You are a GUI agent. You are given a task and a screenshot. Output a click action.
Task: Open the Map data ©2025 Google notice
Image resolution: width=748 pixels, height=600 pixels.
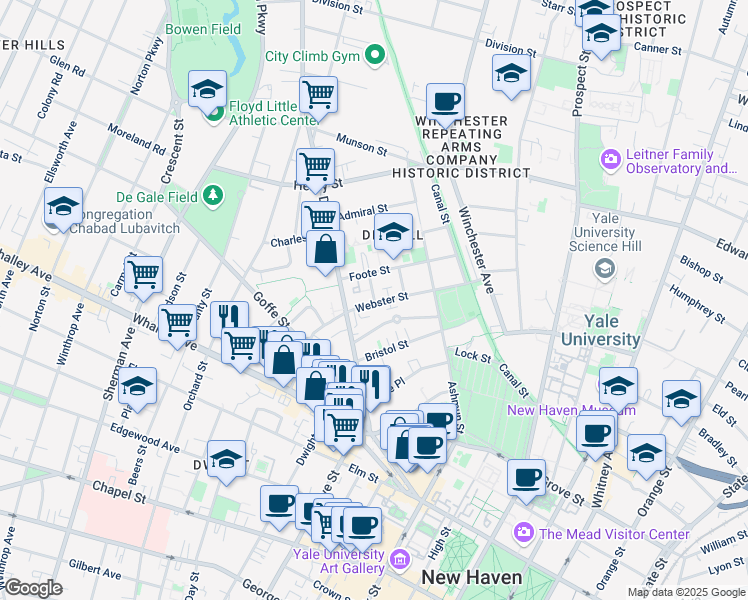(686, 592)
